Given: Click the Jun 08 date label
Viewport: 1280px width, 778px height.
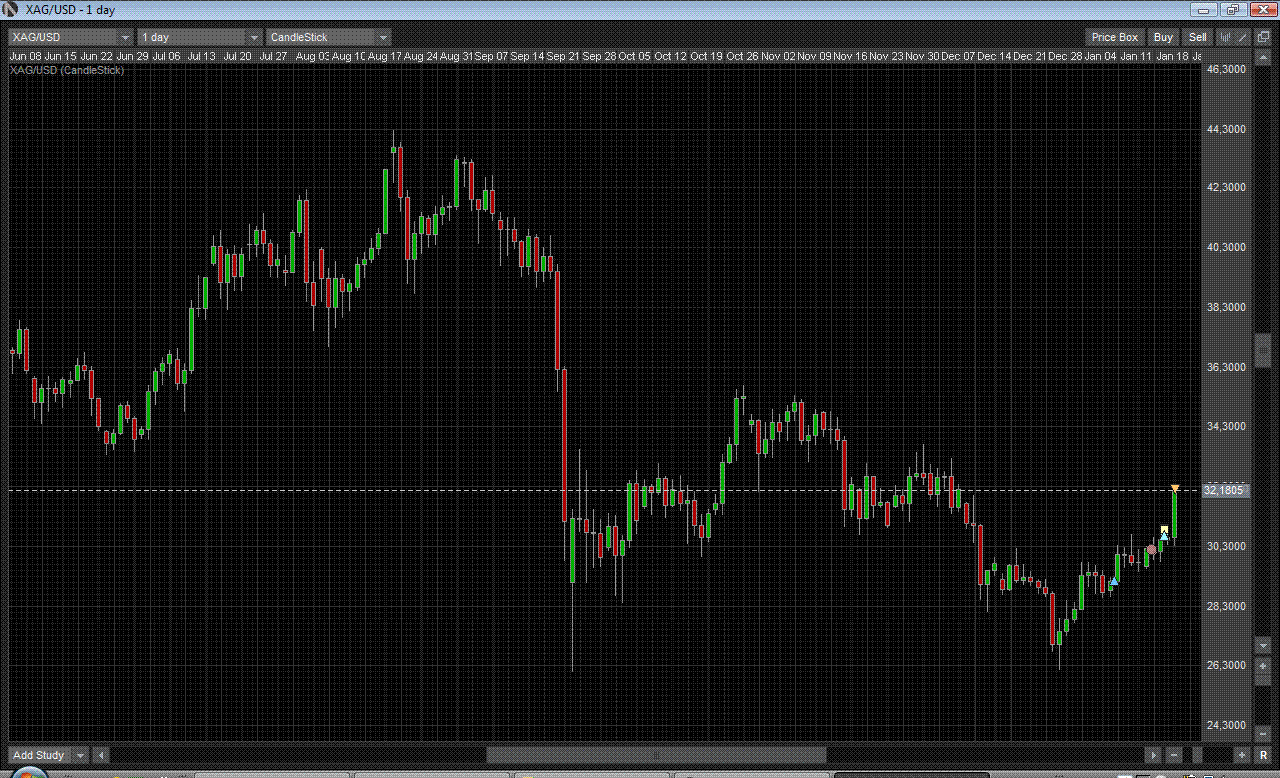Looking at the screenshot, I should pos(25,56).
